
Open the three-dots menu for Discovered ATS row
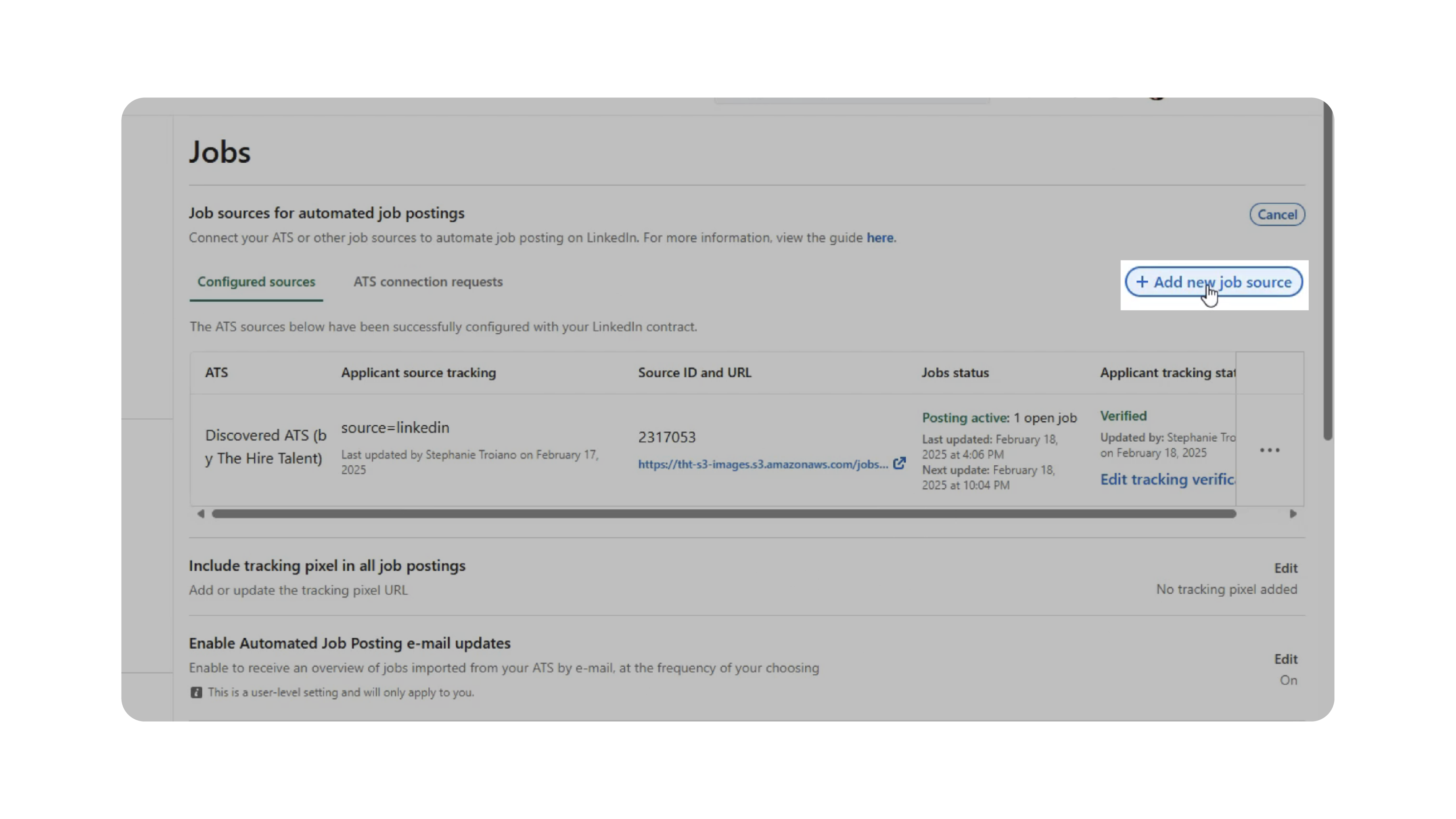coord(1269,450)
